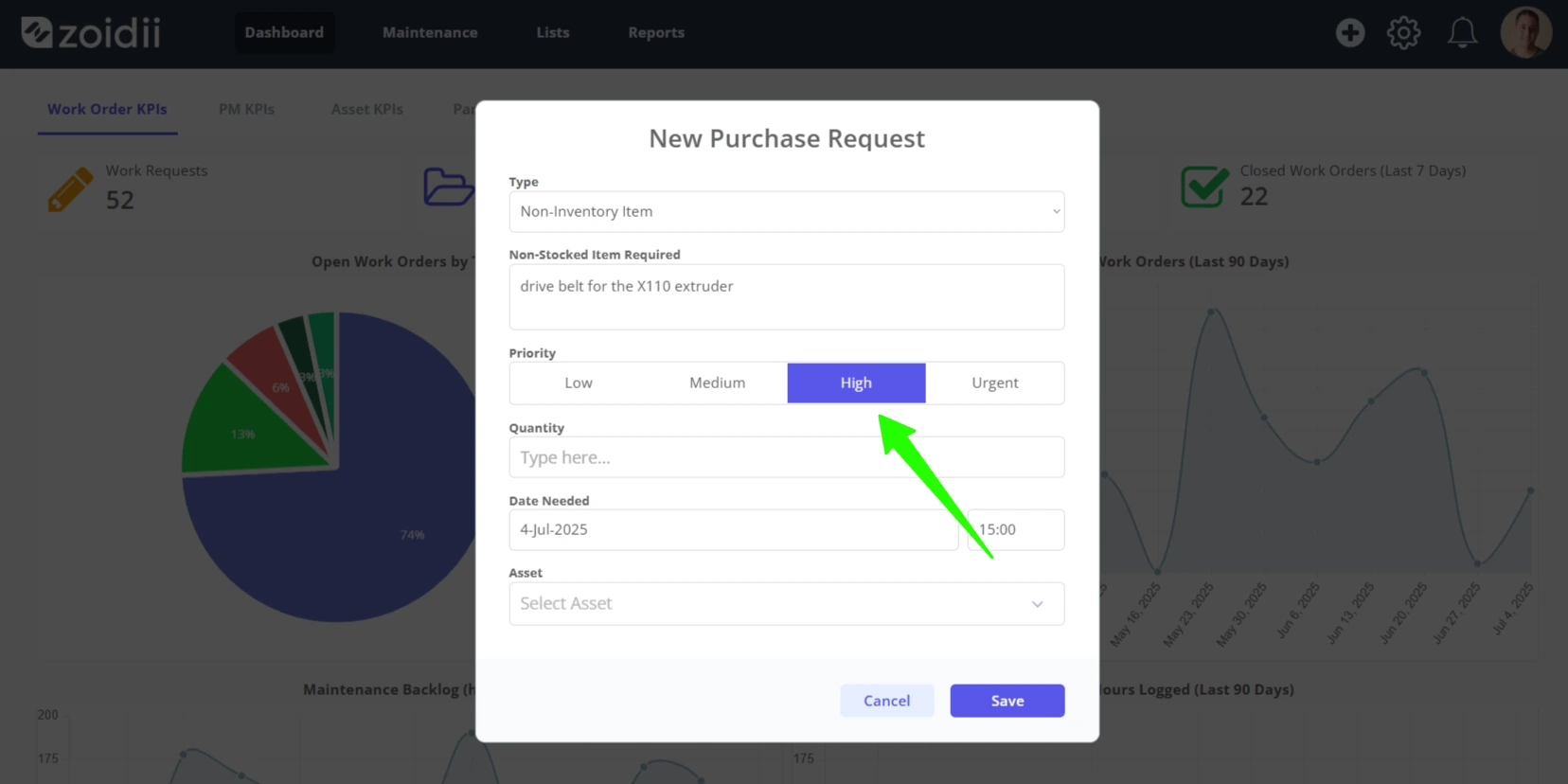Set priority to Medium
1568x784 pixels.
717,383
